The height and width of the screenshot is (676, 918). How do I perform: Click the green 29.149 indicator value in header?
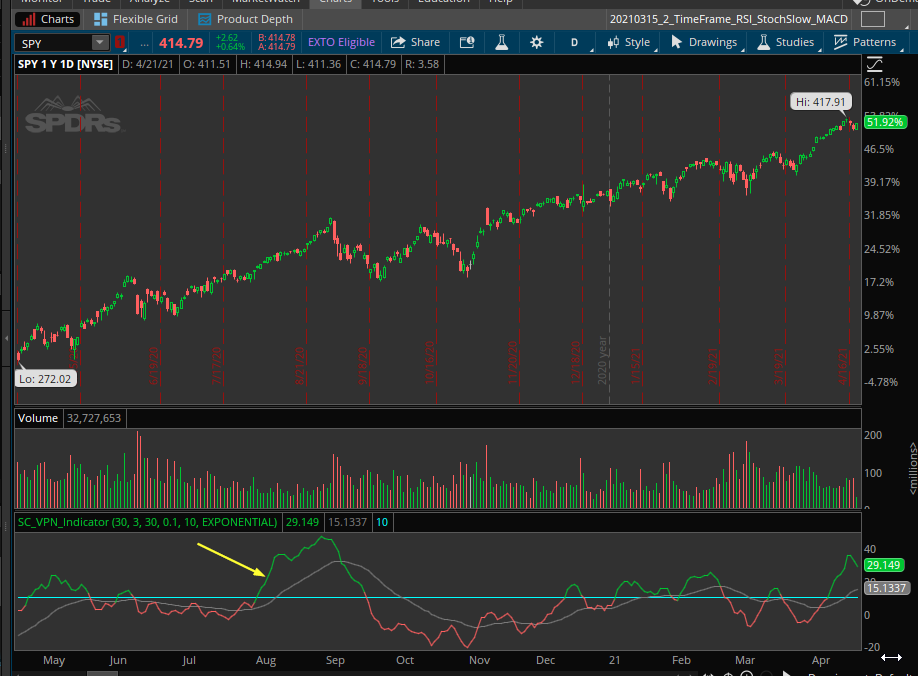[302, 522]
